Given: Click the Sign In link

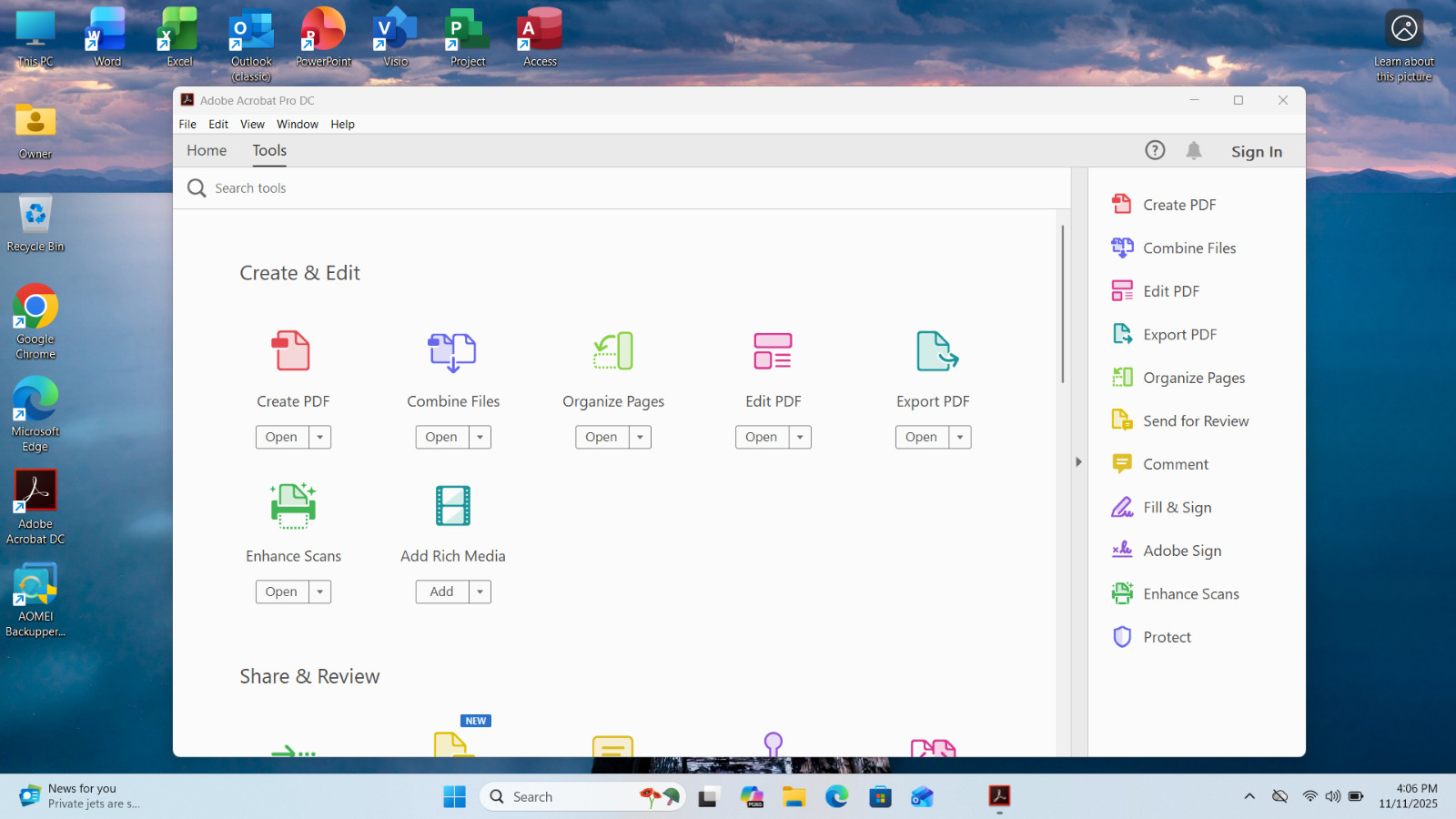Looking at the screenshot, I should 1257,151.
